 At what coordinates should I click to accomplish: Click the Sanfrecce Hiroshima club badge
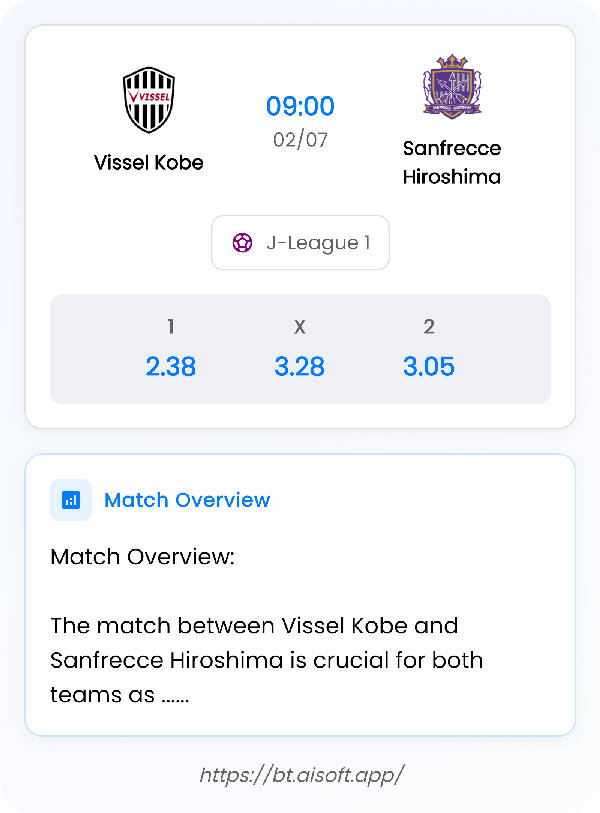point(452,88)
